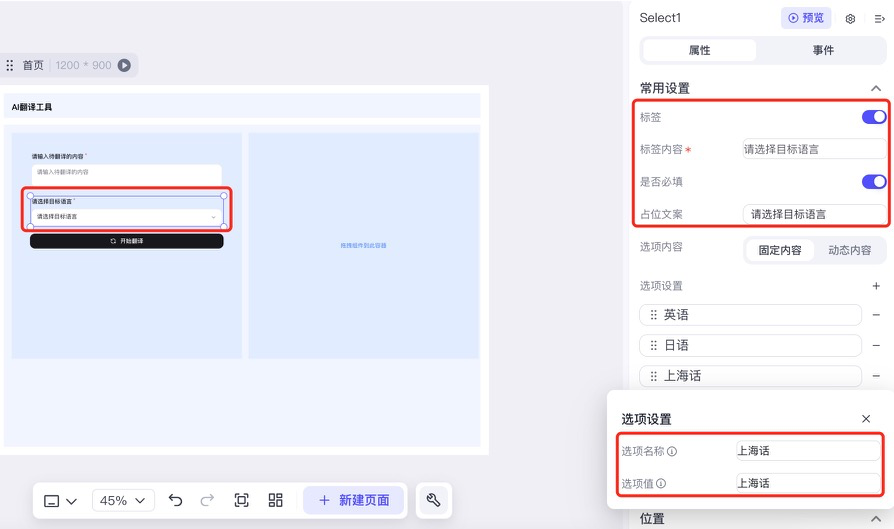Click the 新建页面 button

coord(354,500)
